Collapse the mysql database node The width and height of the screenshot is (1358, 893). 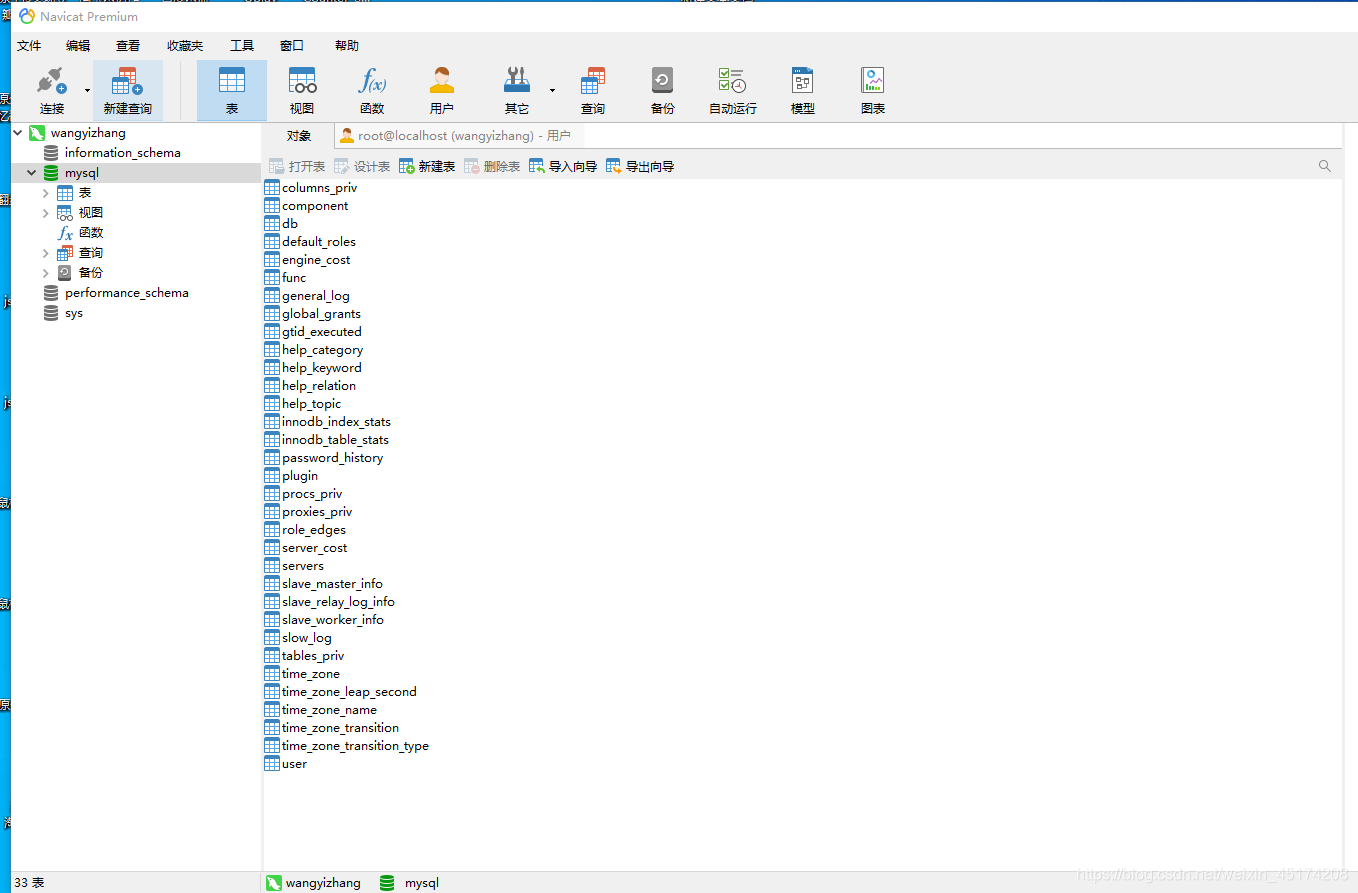point(32,173)
